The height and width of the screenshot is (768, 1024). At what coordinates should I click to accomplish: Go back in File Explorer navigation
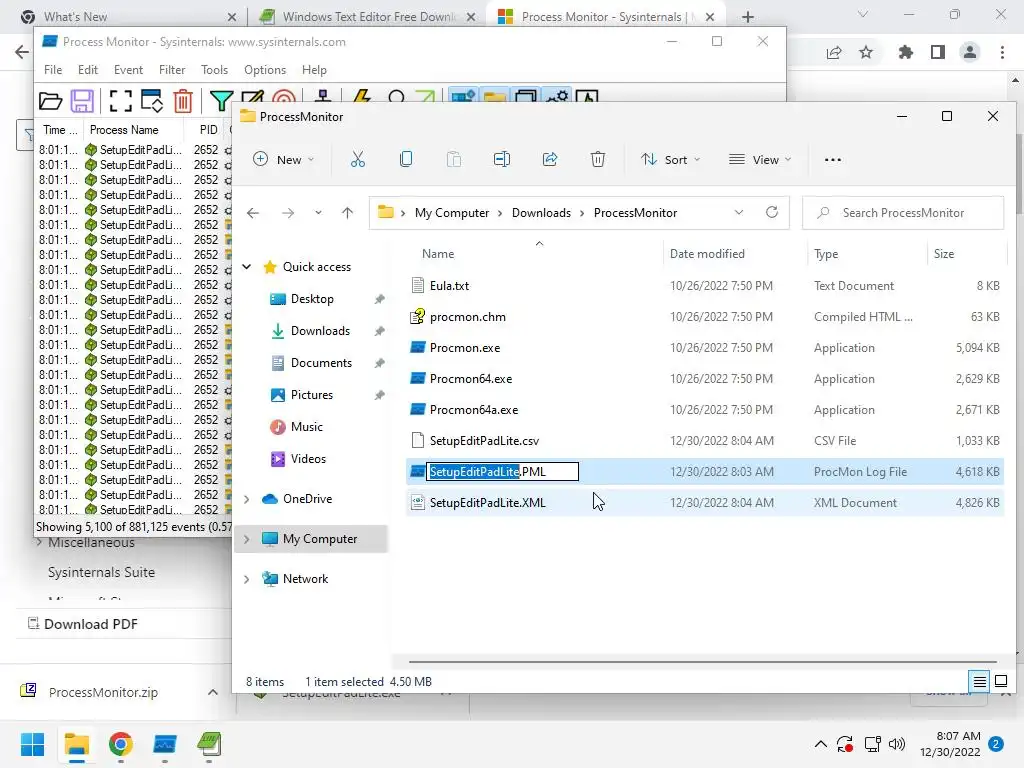click(x=253, y=213)
